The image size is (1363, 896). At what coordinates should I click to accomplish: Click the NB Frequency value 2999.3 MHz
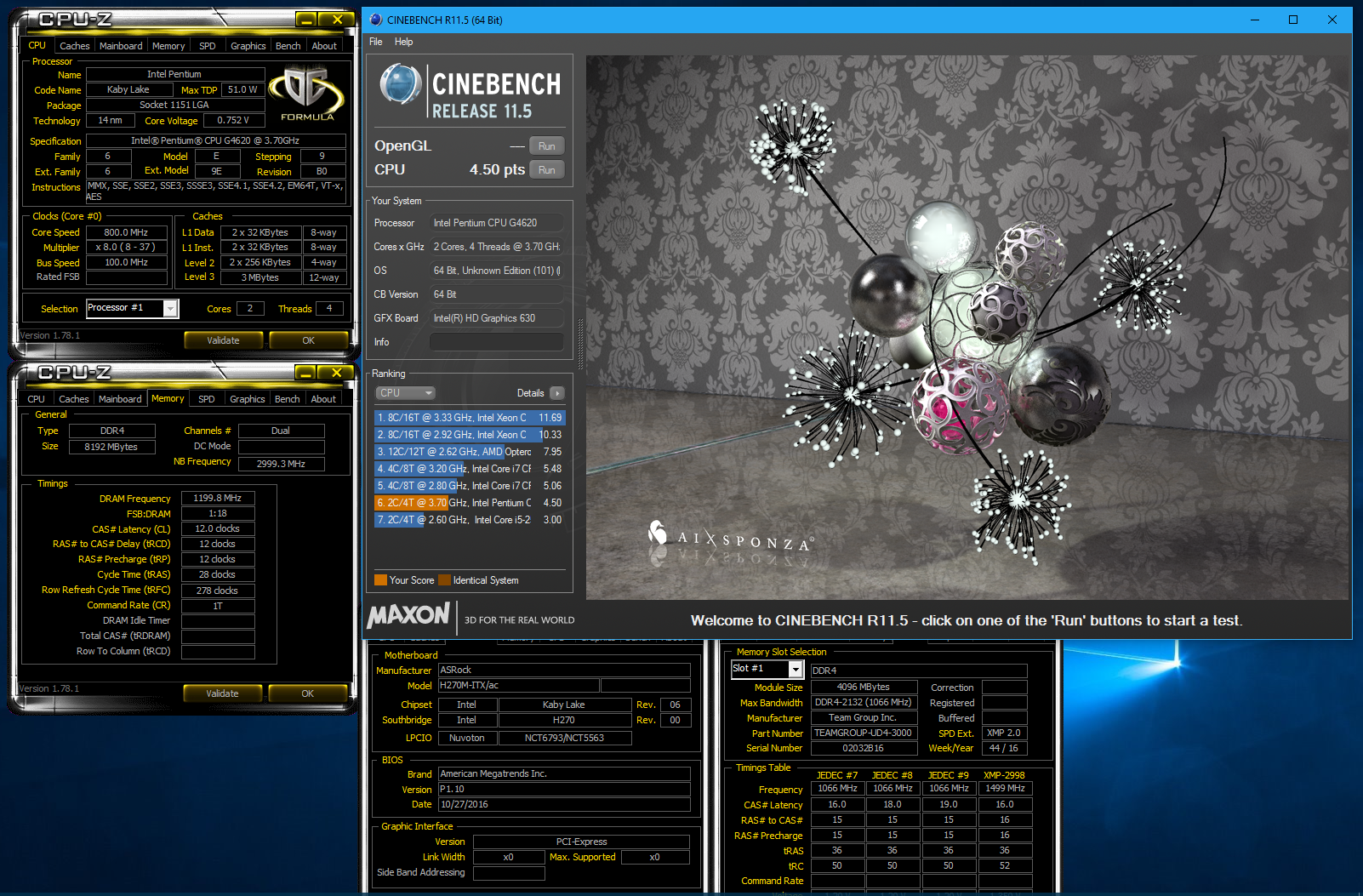click(281, 464)
